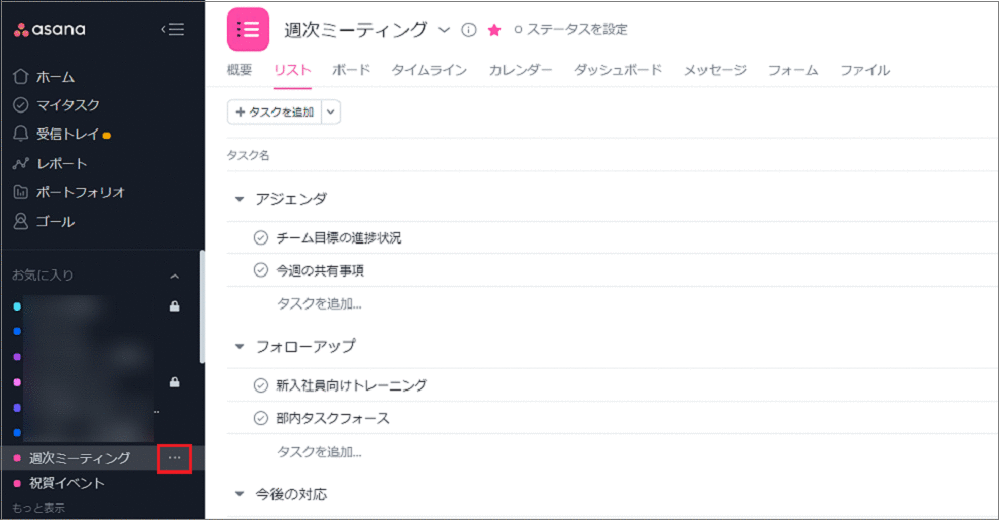Mark チーム目標の進捗状況 as complete
999x520 pixels.
[x=261, y=238]
